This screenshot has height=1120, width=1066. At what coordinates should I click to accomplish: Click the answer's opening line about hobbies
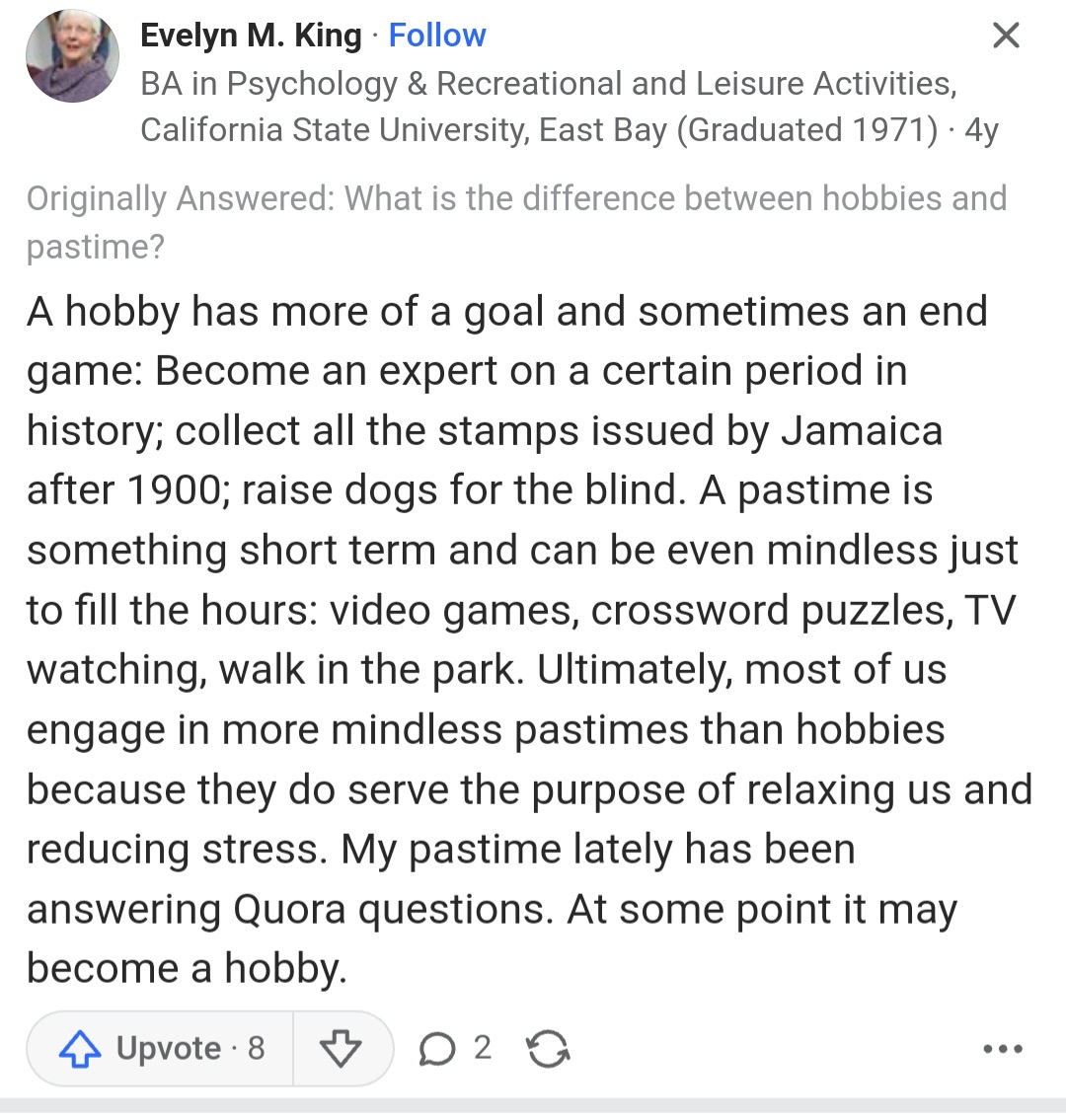point(506,312)
